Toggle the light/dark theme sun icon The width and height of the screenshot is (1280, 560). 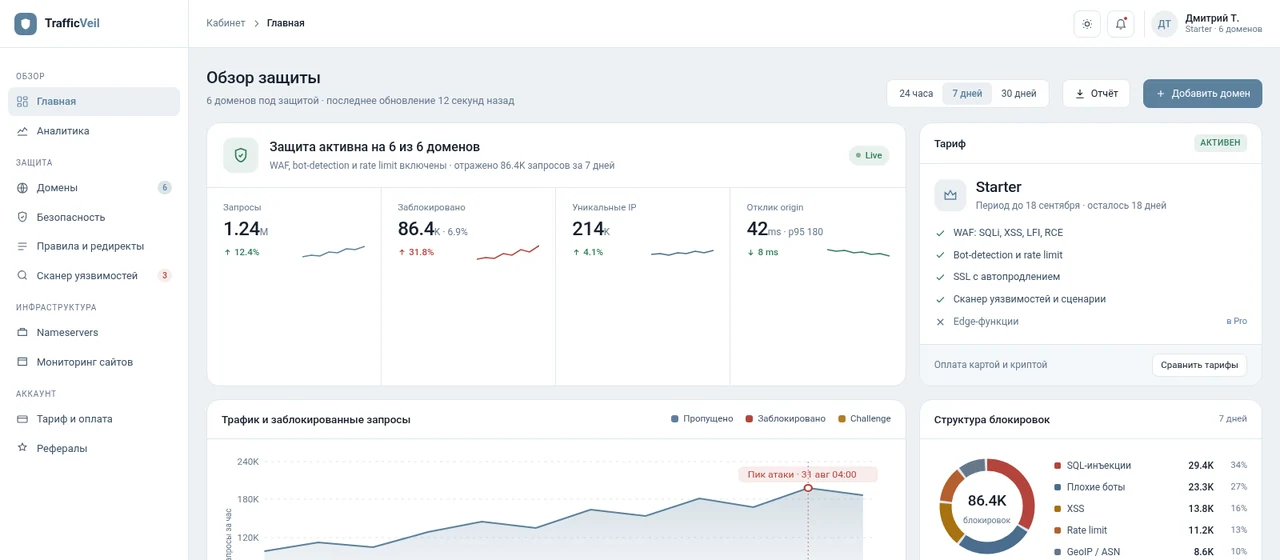pyautogui.click(x=1087, y=24)
